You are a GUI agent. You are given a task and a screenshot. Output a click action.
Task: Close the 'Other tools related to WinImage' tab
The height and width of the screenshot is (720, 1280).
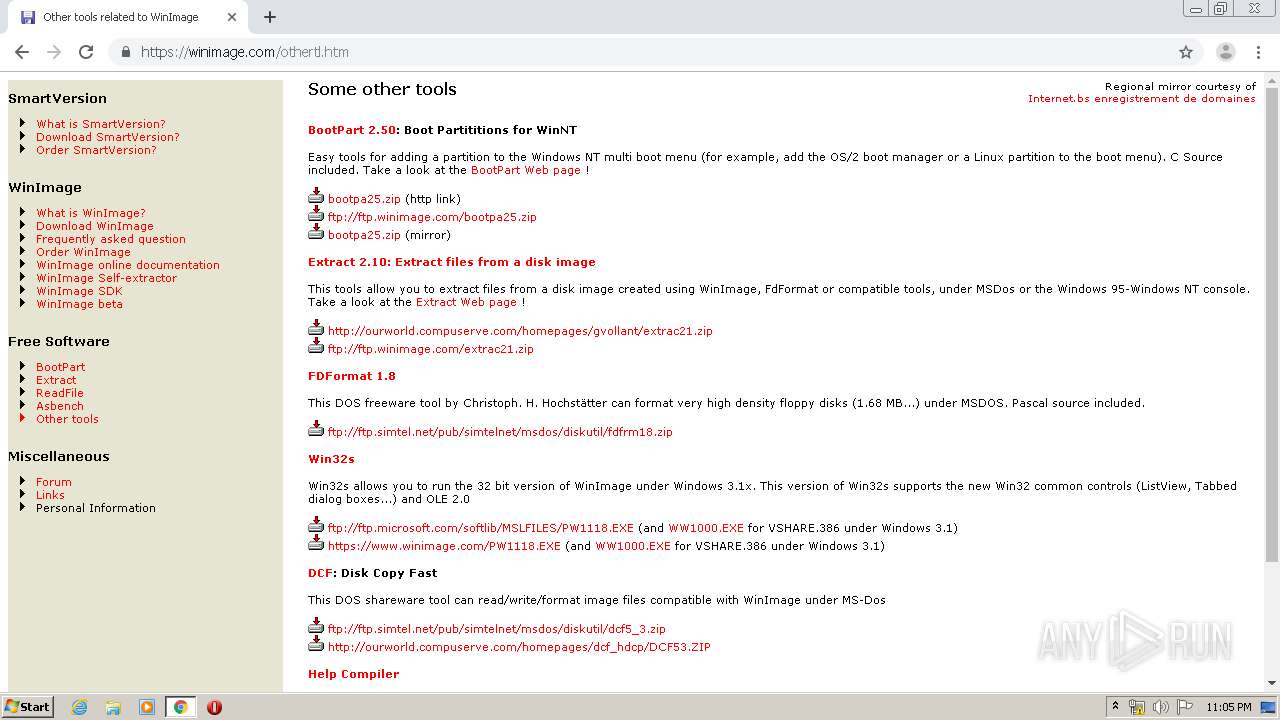click(x=232, y=17)
